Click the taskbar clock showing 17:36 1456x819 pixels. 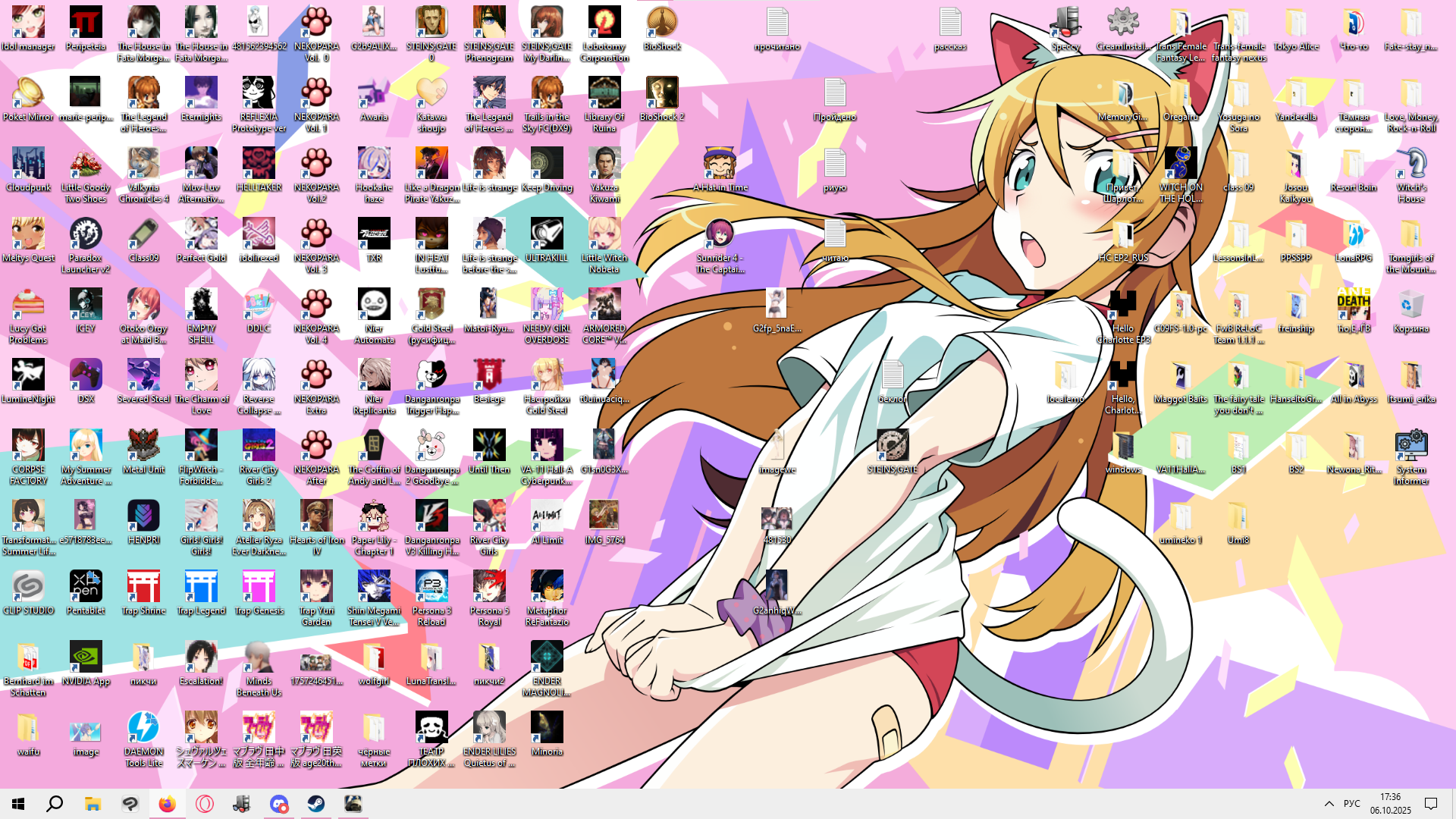point(1390,804)
